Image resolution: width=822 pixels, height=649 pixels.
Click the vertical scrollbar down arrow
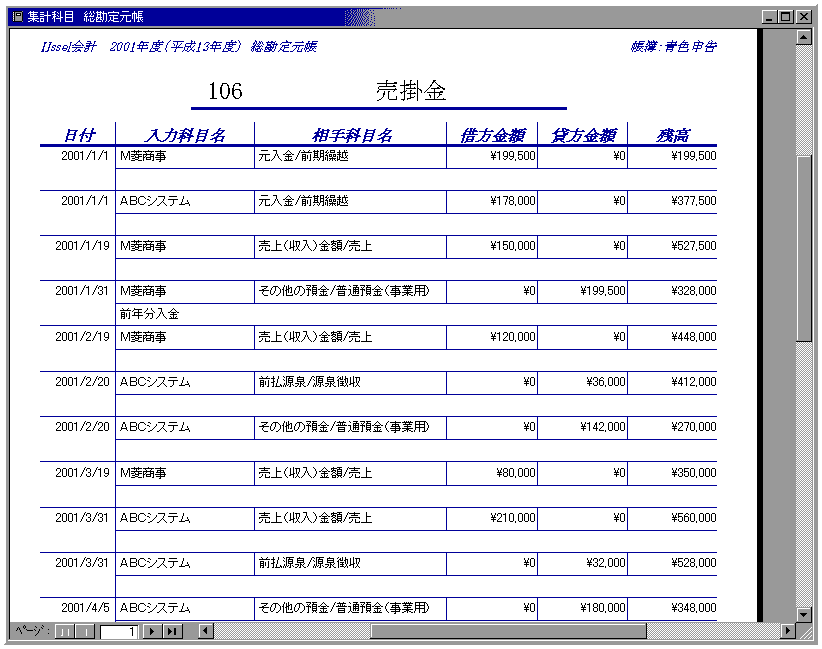pyautogui.click(x=804, y=614)
